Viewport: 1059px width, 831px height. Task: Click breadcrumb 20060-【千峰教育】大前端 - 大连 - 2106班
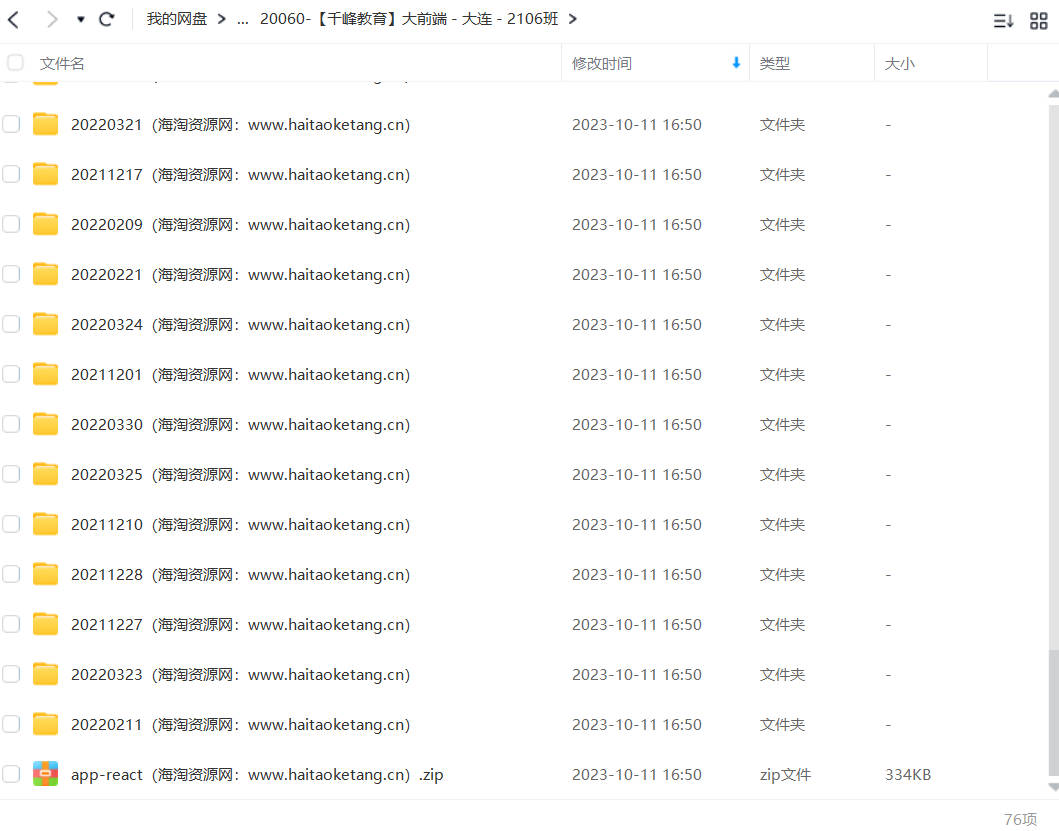click(409, 19)
